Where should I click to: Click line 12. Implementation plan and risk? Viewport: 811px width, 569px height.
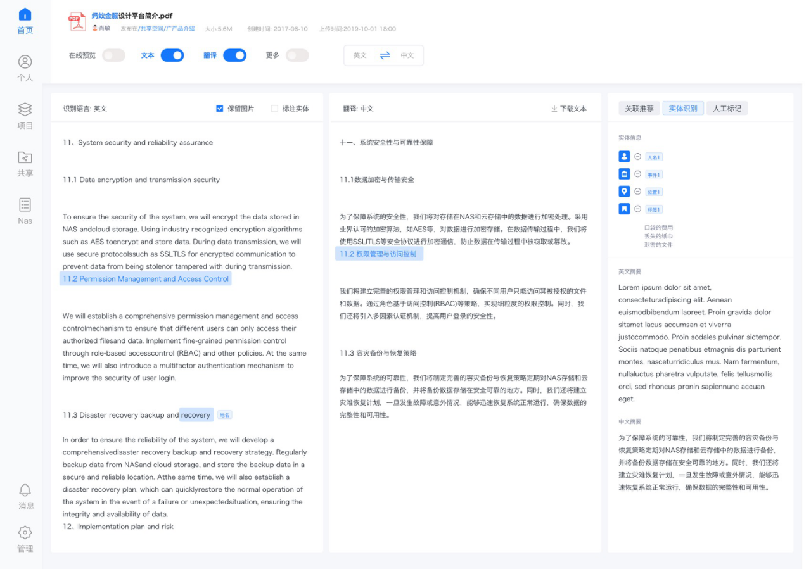pyautogui.click(x=118, y=527)
